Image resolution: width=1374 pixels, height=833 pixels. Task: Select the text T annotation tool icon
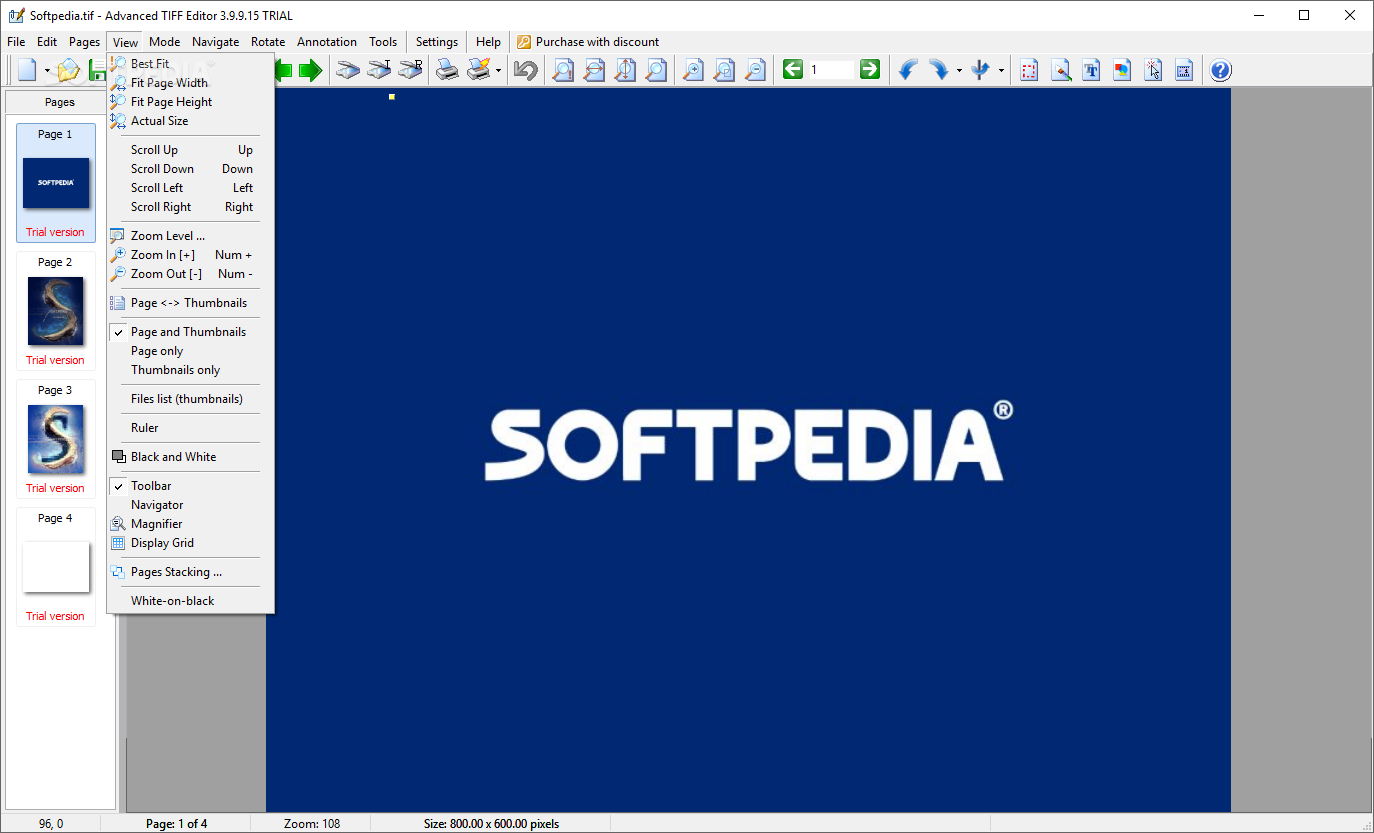1091,70
